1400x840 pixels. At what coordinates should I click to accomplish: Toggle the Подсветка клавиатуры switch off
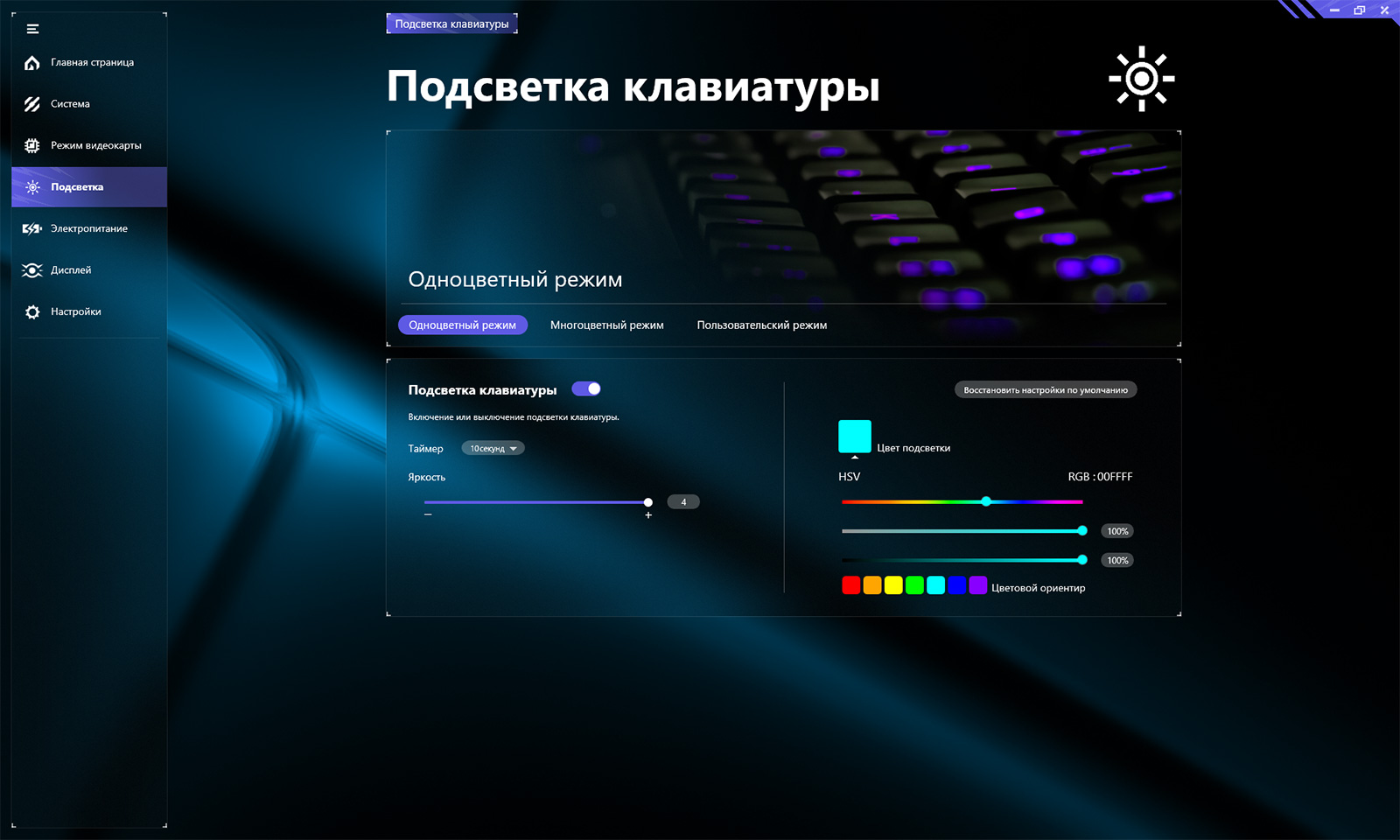[586, 388]
